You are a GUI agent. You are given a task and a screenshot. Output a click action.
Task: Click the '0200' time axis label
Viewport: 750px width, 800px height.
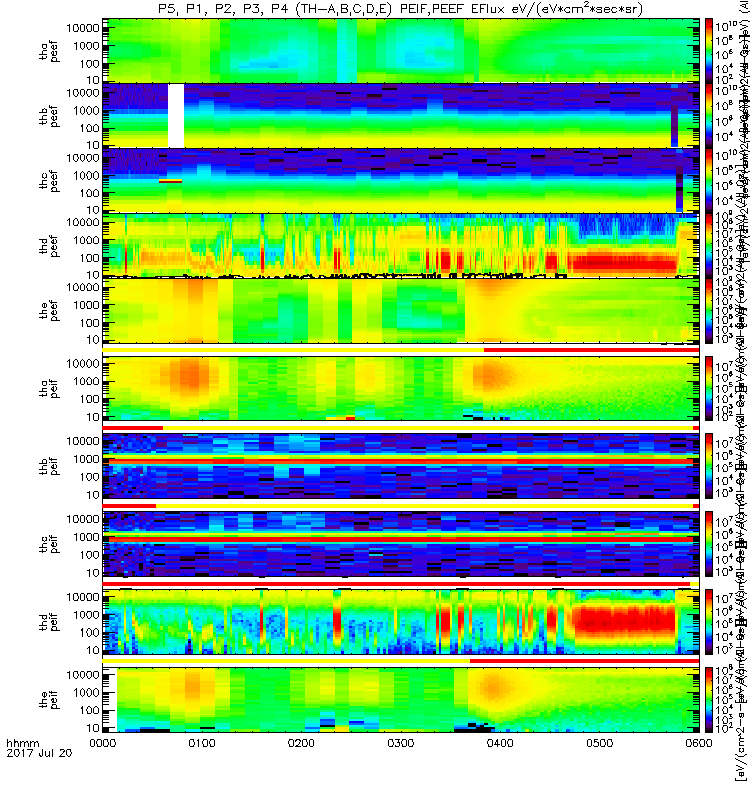click(x=301, y=743)
